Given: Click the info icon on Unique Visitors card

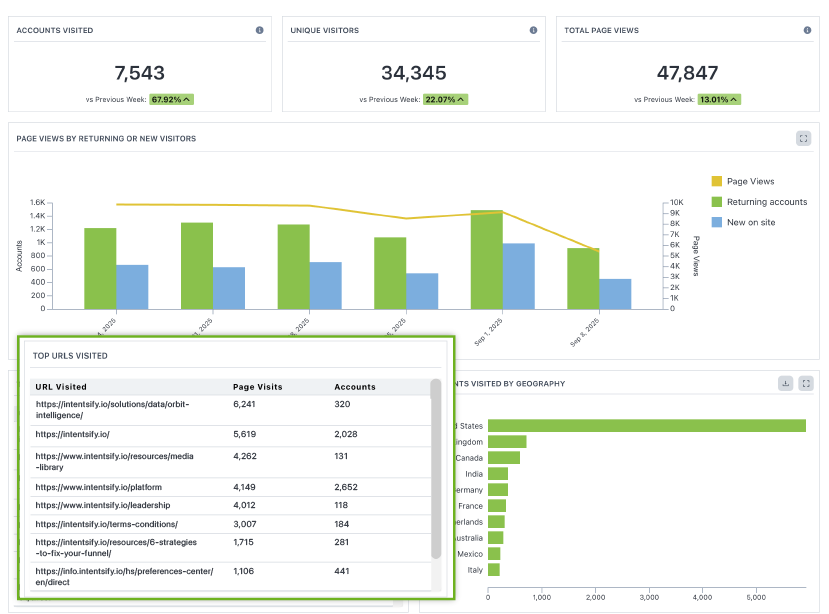Looking at the screenshot, I should coord(534,31).
